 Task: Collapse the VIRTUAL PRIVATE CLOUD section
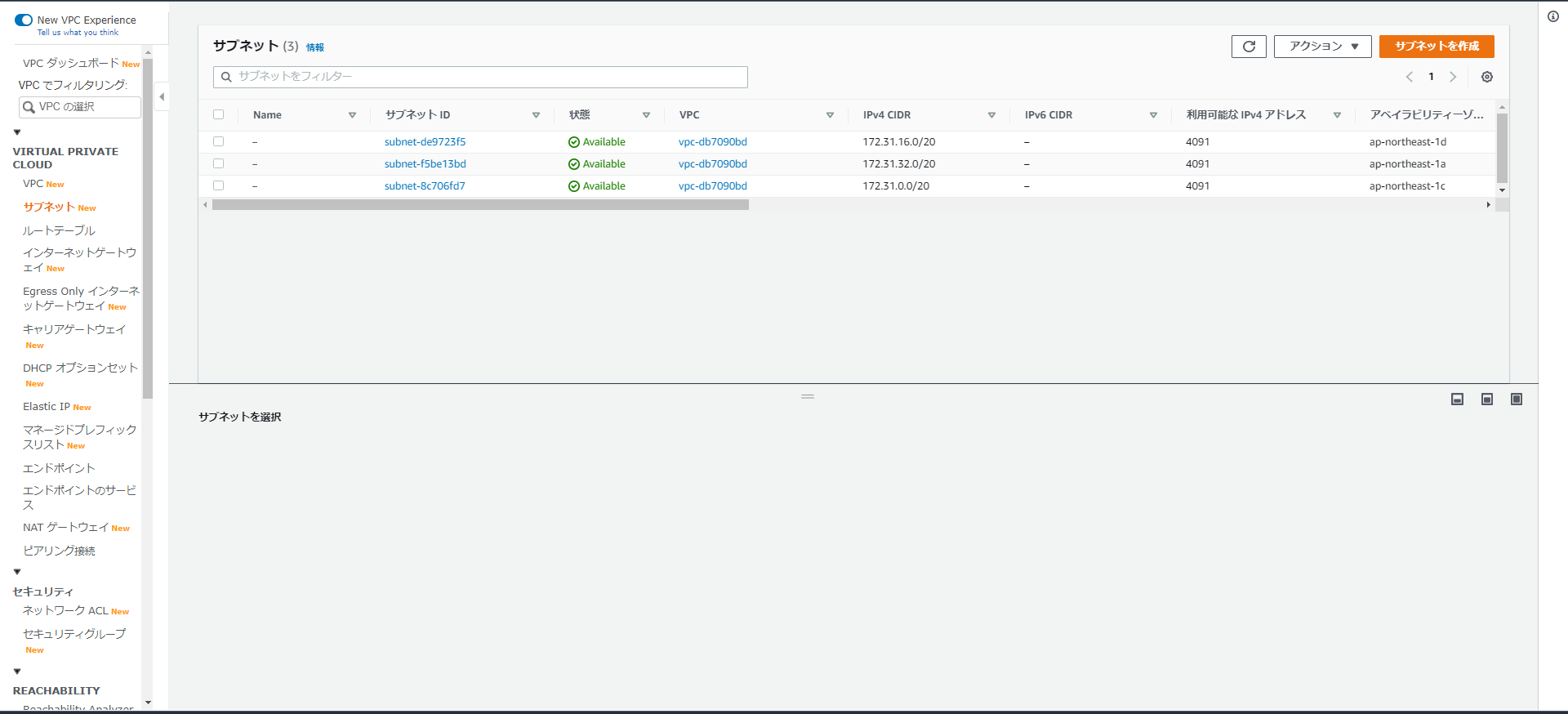17,132
